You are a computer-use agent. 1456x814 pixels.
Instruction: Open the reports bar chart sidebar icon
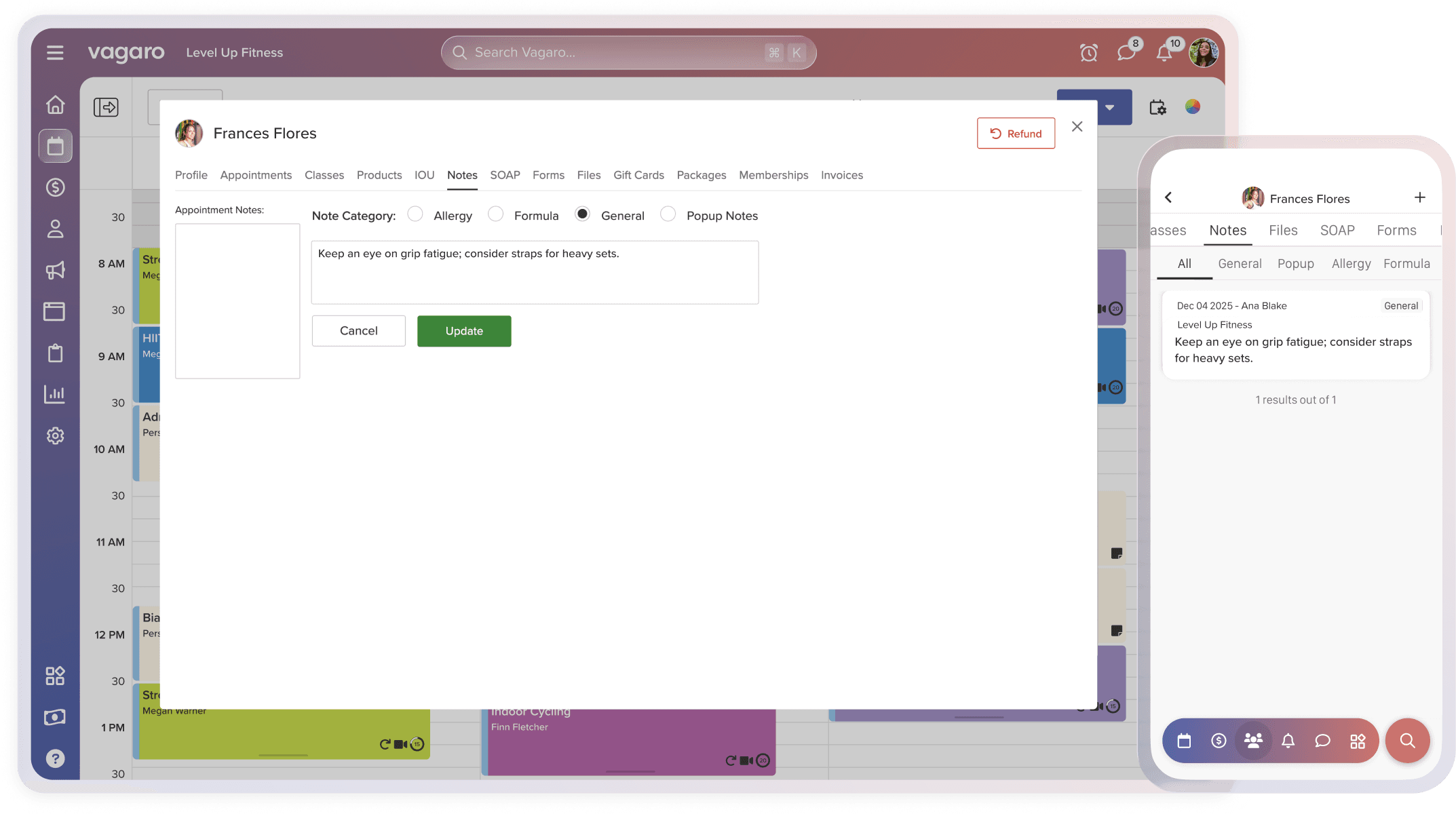tap(55, 394)
